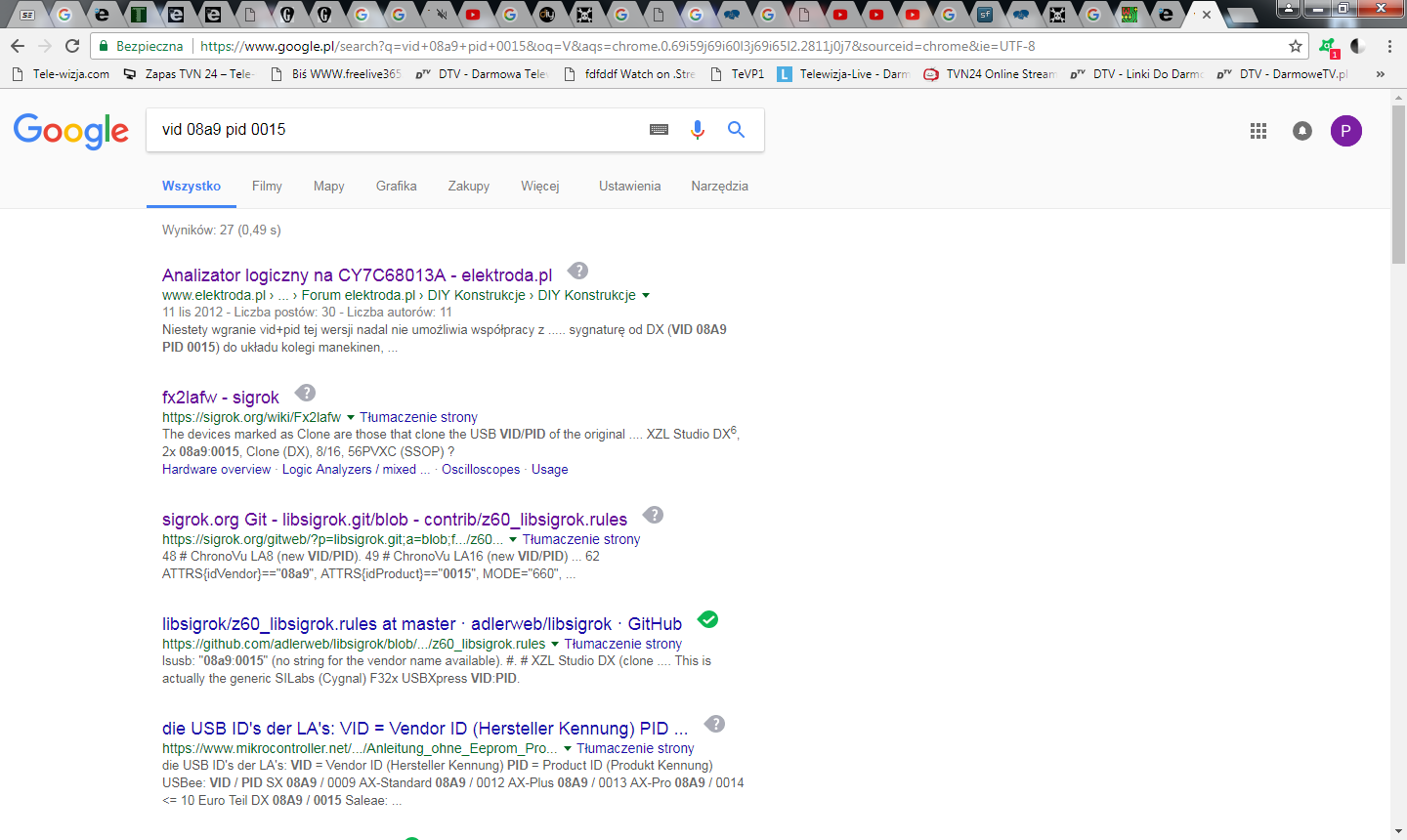Expand the dropdown arrow after sigrok.org/wiki/Fx2lafw URL

coord(351,417)
